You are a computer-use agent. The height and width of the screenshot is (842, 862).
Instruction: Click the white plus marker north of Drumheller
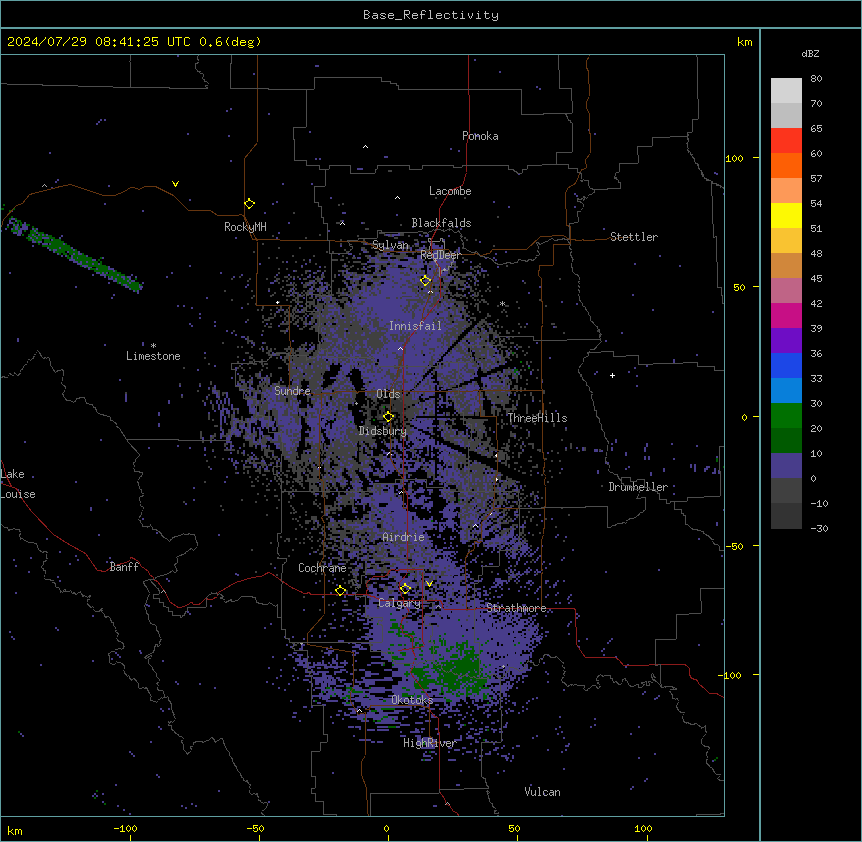612,375
